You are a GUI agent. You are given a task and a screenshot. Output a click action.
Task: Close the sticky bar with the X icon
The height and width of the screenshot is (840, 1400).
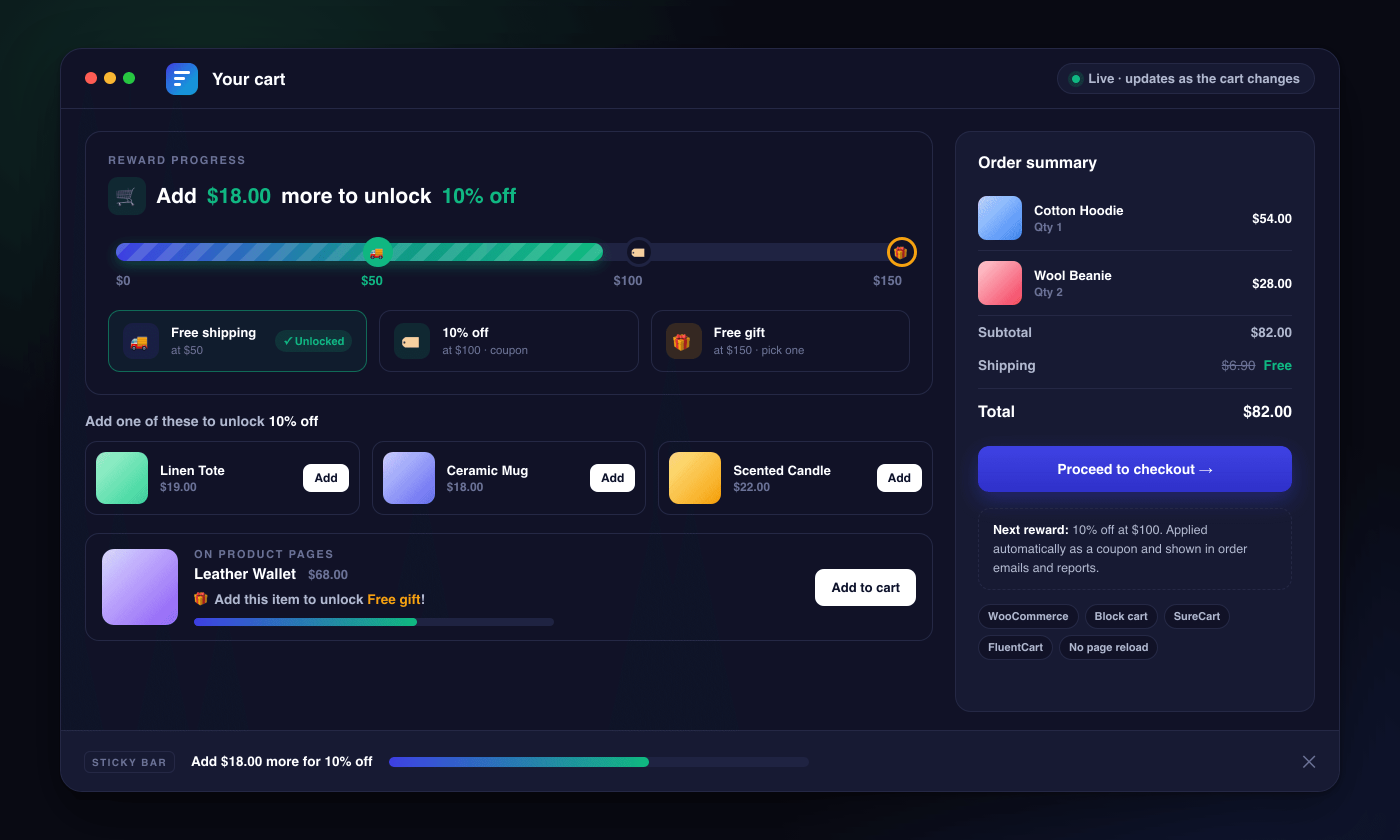click(1308, 761)
